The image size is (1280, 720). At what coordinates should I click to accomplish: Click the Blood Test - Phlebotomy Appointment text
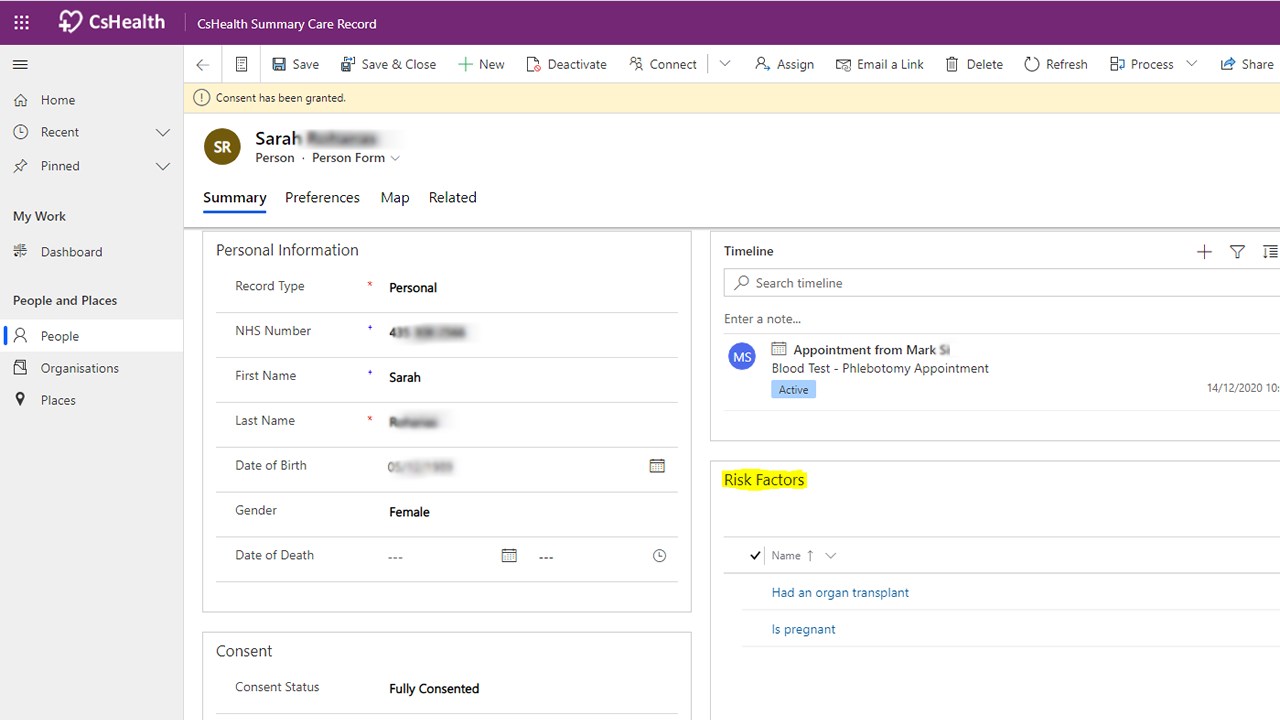click(x=880, y=368)
